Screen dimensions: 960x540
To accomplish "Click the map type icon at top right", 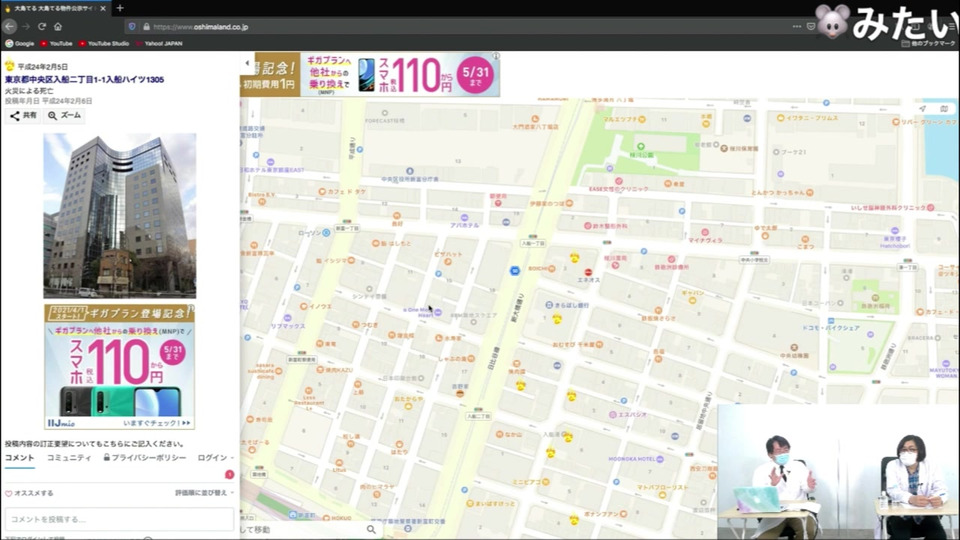I will click(x=944, y=108).
